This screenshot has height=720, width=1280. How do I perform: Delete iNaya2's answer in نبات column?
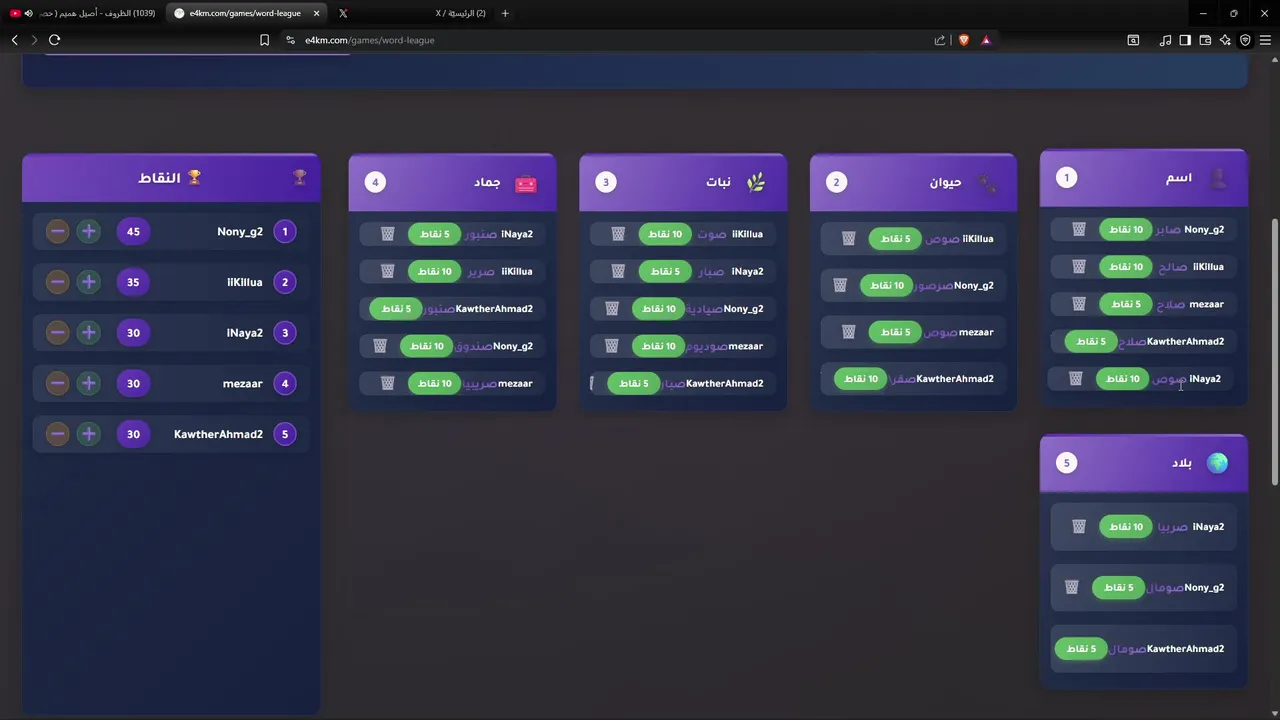point(618,271)
